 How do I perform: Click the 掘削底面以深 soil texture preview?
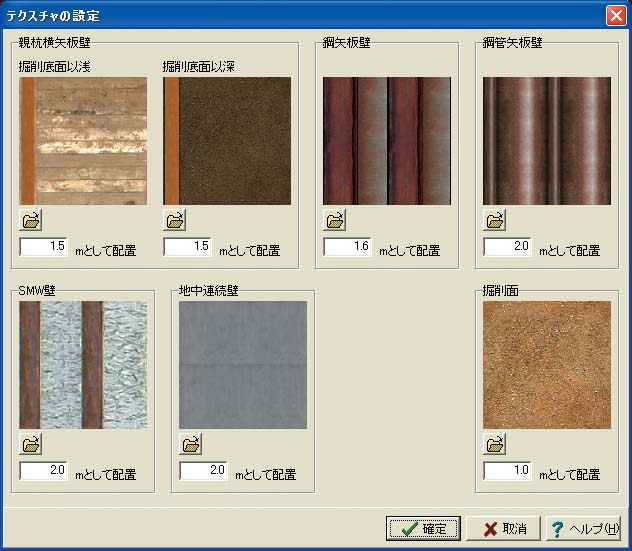pos(227,141)
